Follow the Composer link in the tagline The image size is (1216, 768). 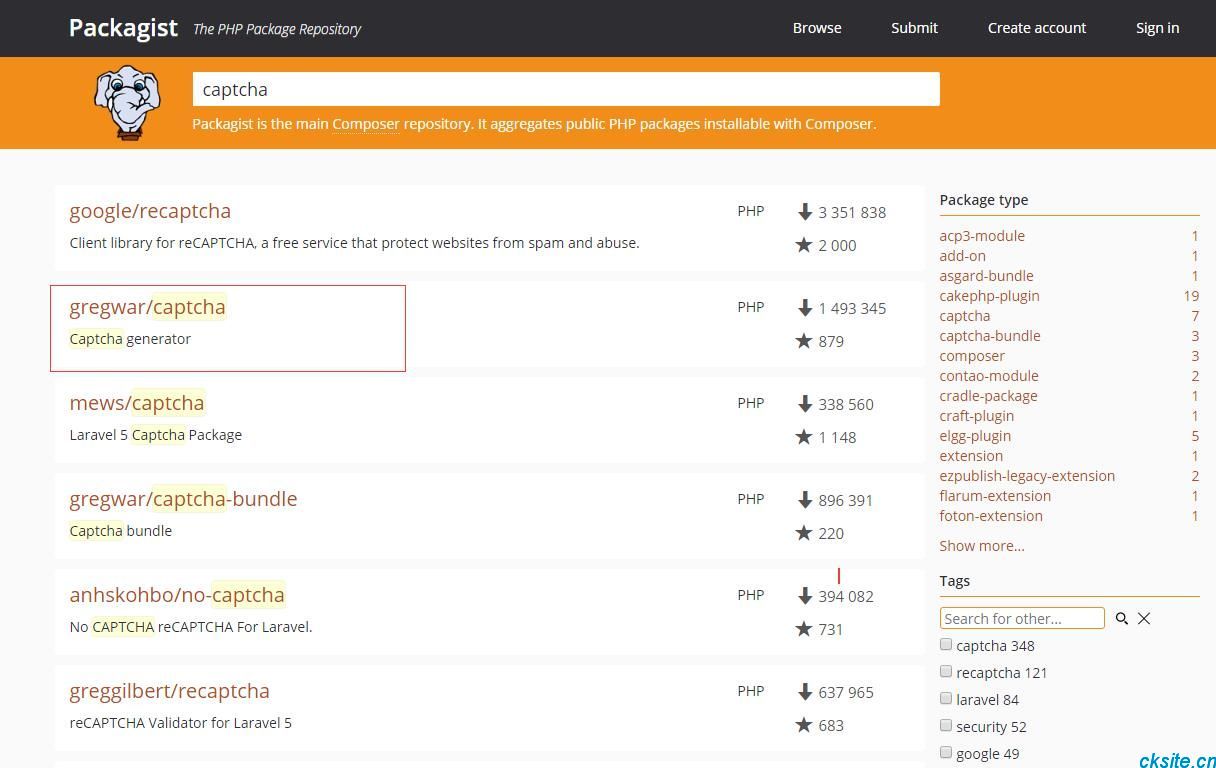coord(366,124)
